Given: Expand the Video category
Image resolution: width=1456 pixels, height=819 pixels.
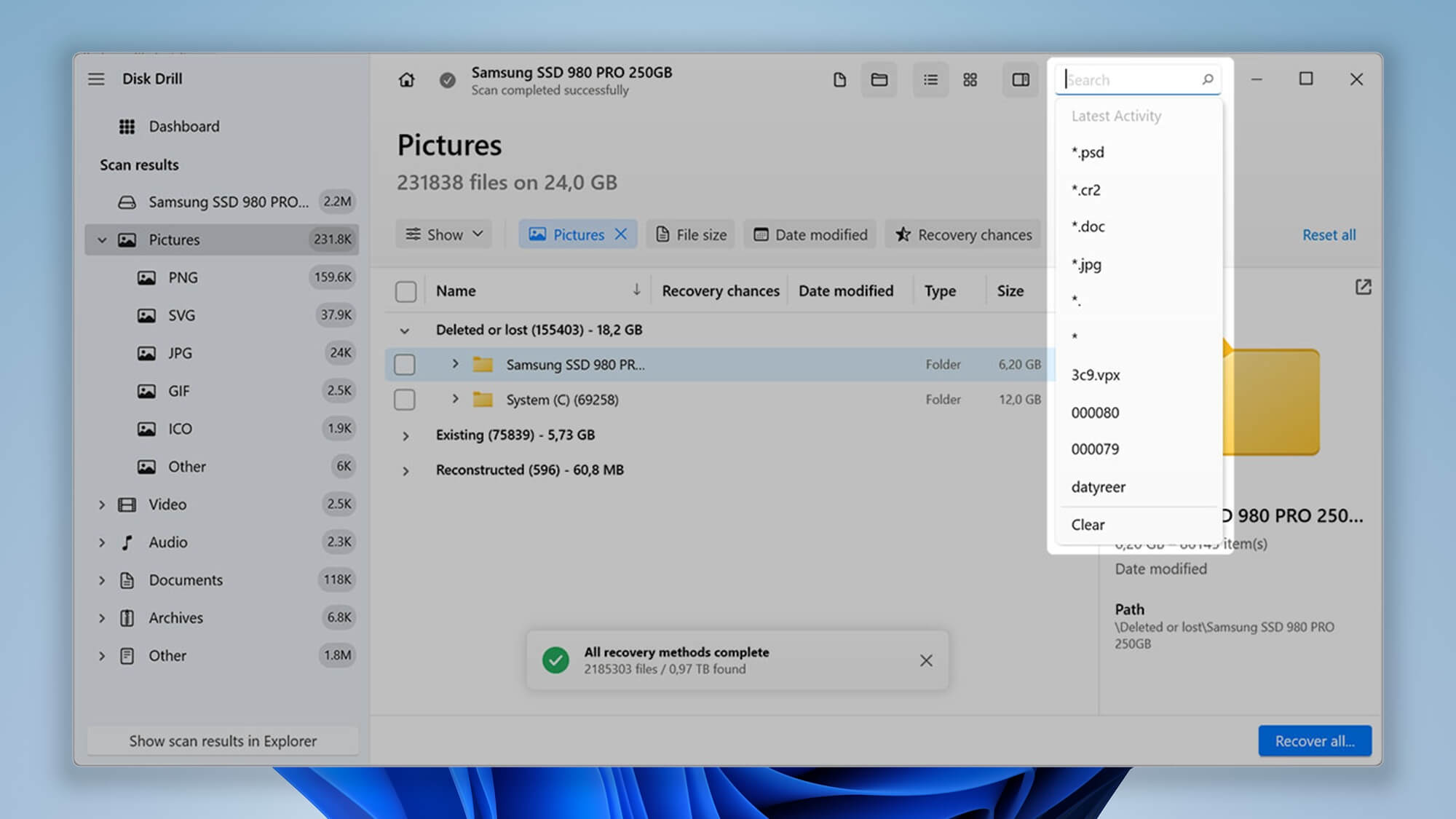Looking at the screenshot, I should 102,505.
